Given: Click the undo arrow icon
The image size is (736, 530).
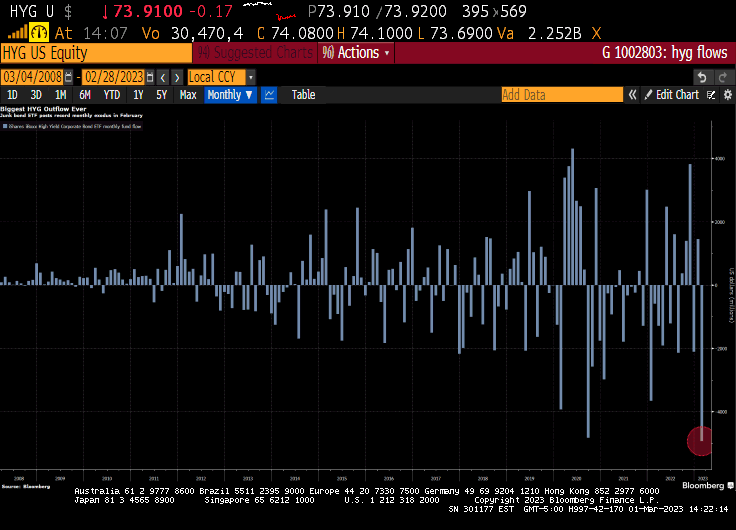Looking at the screenshot, I should (703, 77).
